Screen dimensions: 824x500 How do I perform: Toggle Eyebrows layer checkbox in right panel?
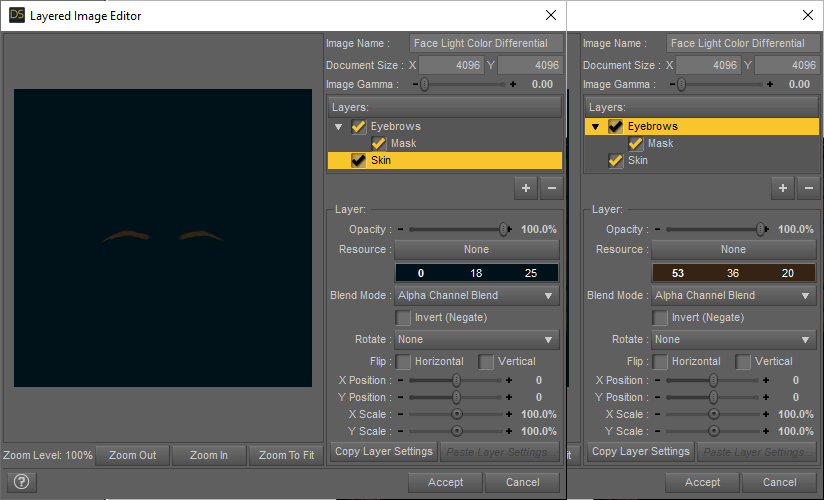tap(615, 126)
